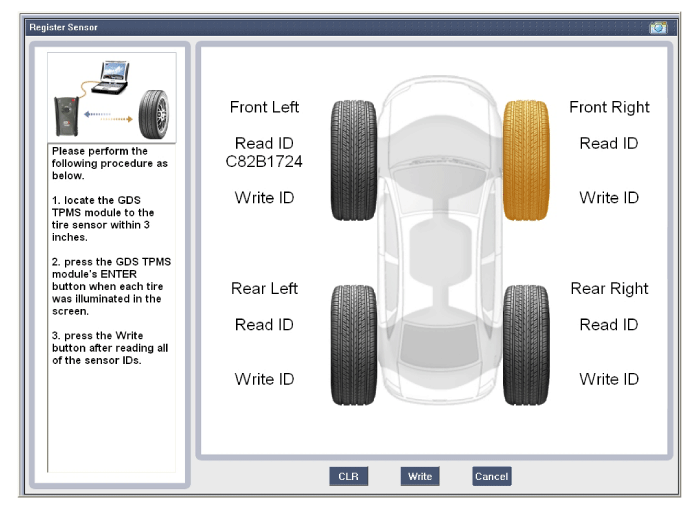Click the sensor ID value C82B1724
The width and height of the screenshot is (700, 509).
pyautogui.click(x=264, y=162)
